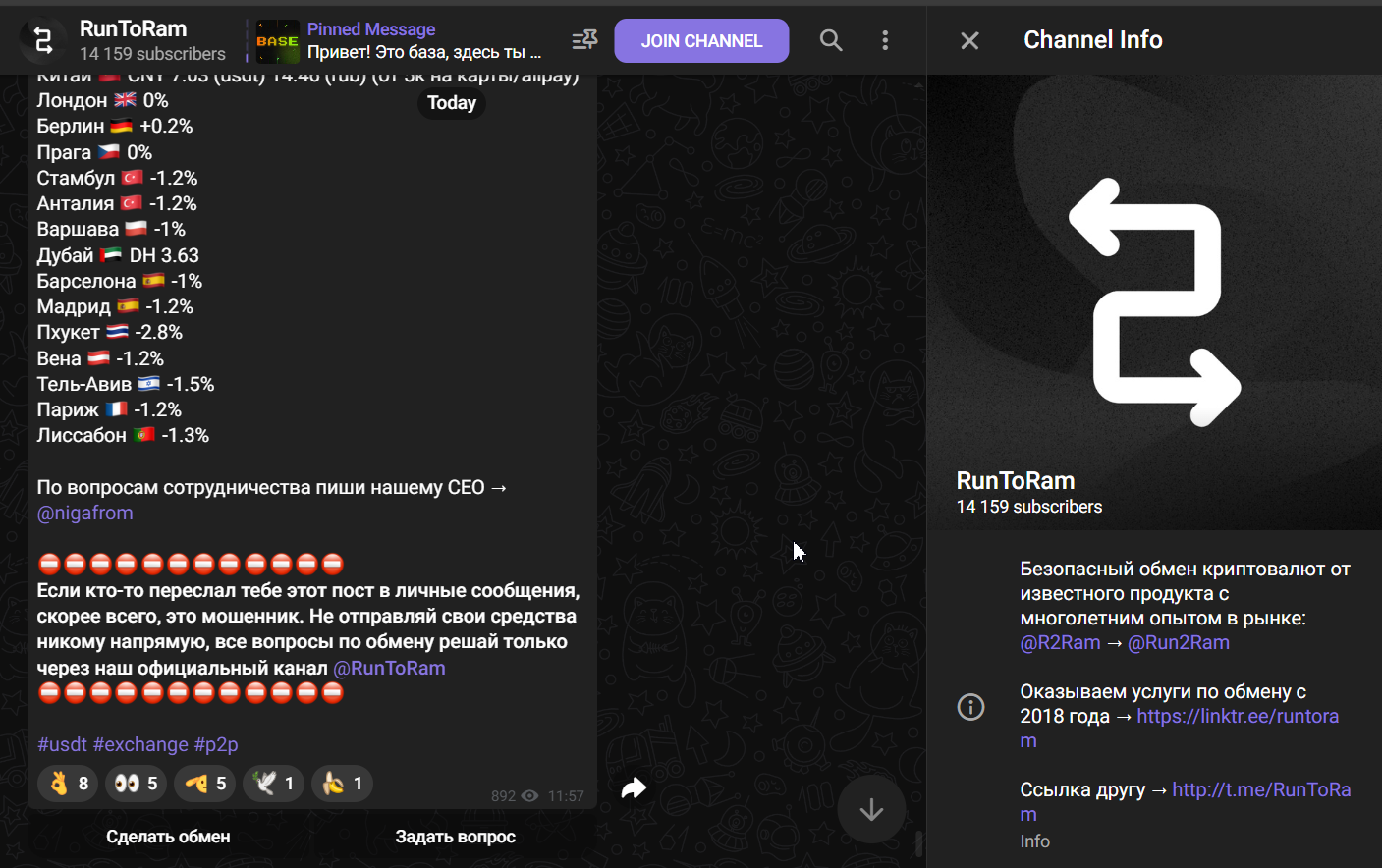Click the 11:57 message timestamp
This screenshot has width=1382, height=868.
point(566,796)
